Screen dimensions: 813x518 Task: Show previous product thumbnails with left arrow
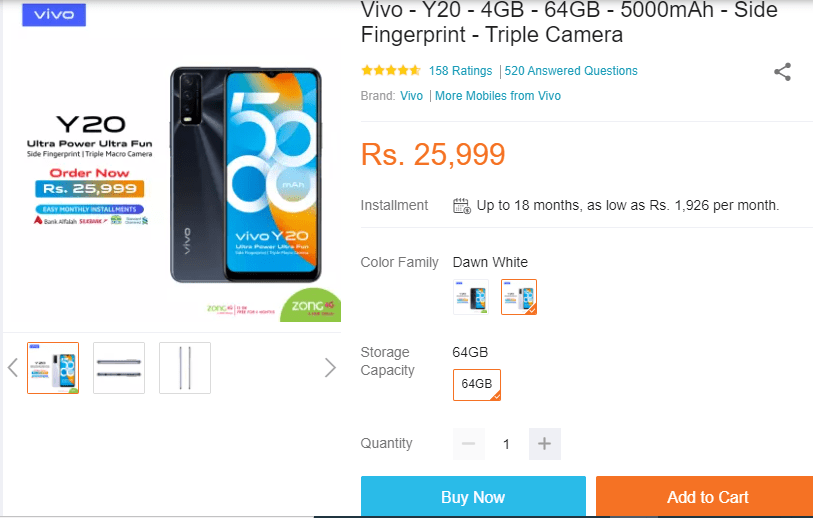pyautogui.click(x=13, y=367)
